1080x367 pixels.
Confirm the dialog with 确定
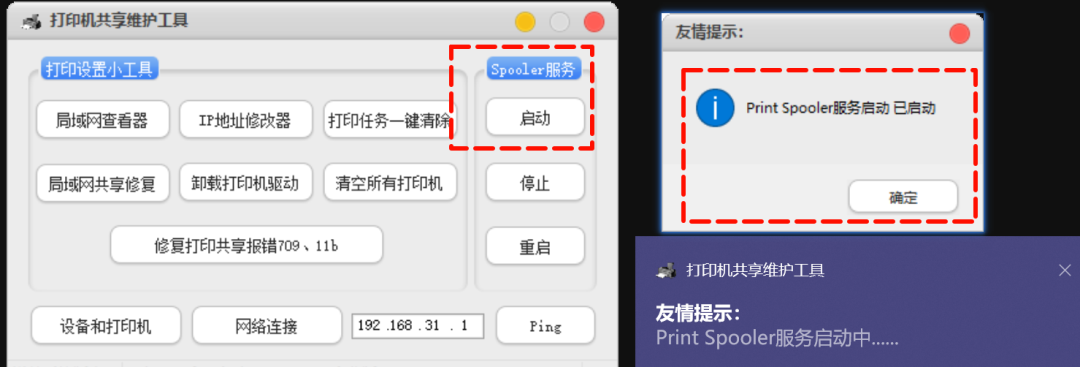tap(902, 198)
